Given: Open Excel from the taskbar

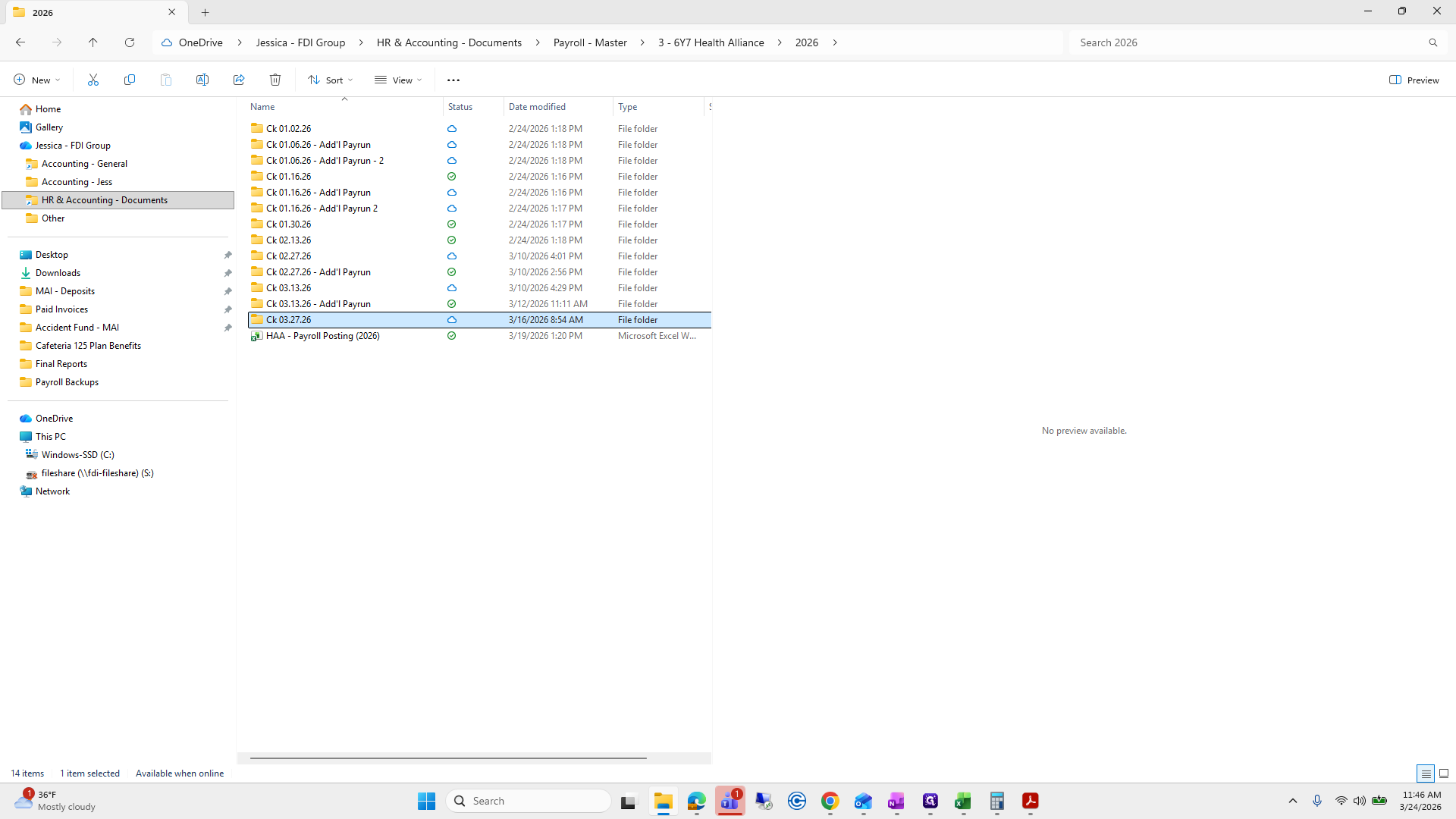Looking at the screenshot, I should [x=964, y=801].
